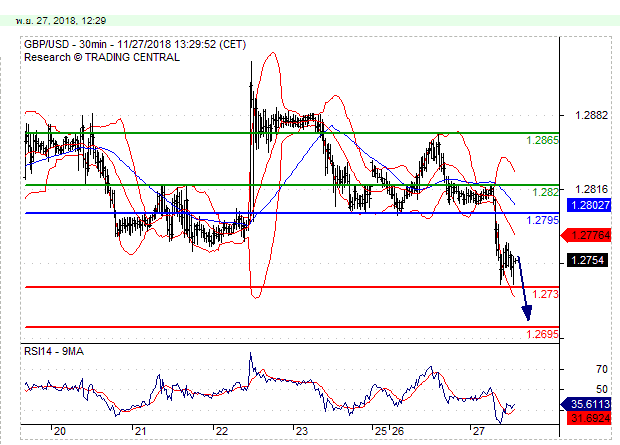
Task: Click the blue 1.2795 pivot label
Action: (542, 220)
